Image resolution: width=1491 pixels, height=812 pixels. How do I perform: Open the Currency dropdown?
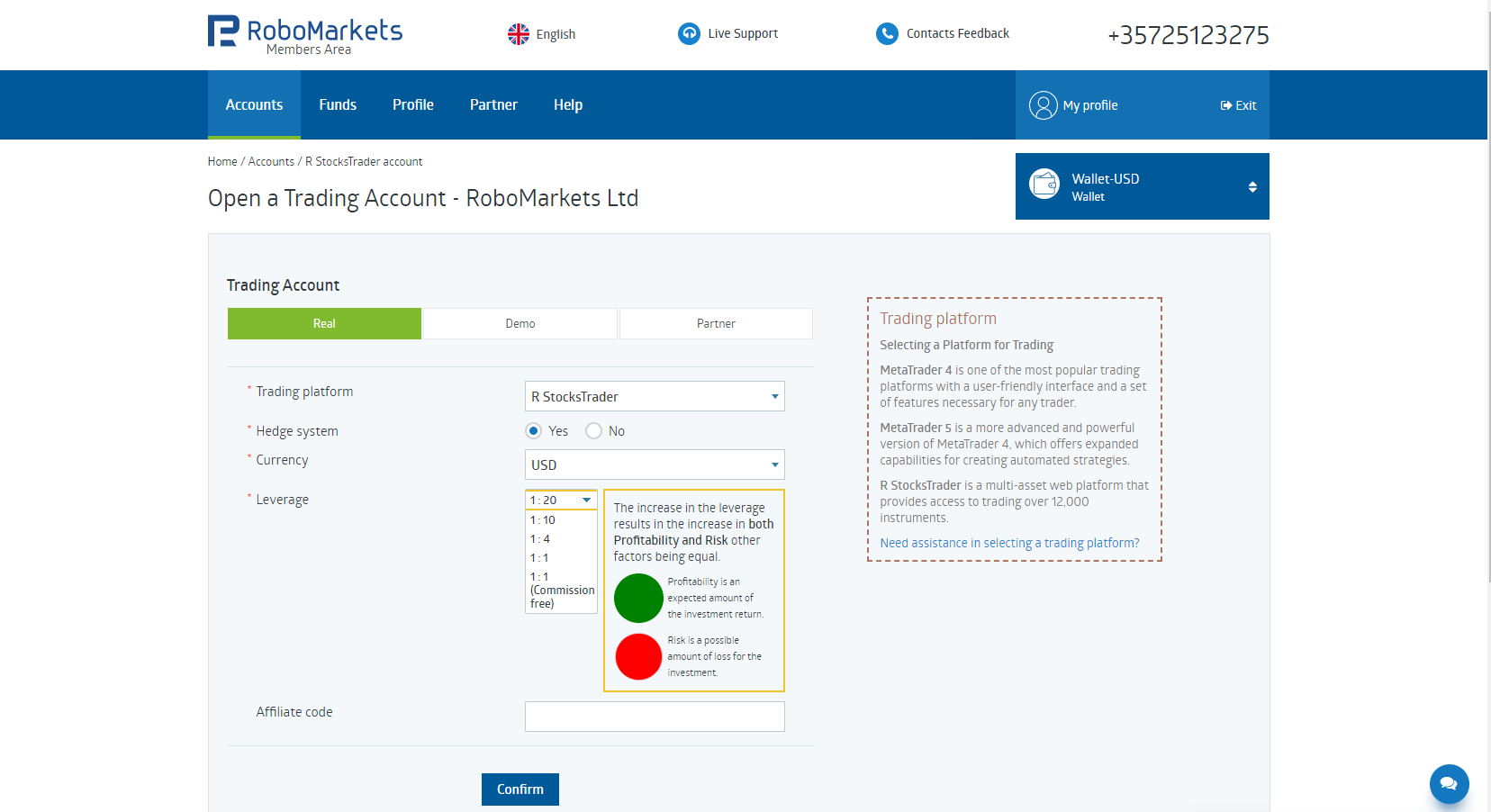click(655, 465)
